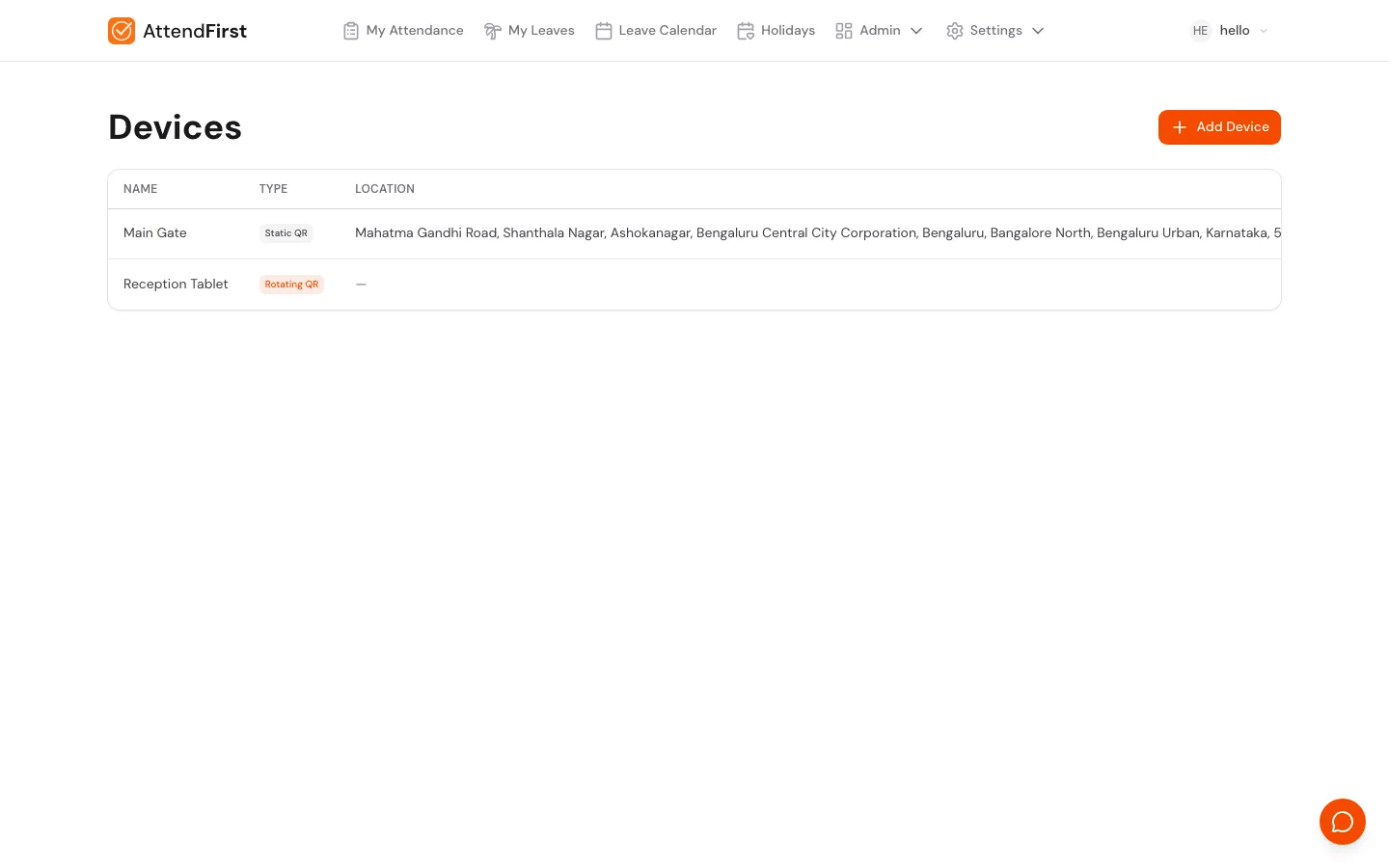Click the My Attendance clipboard icon
This screenshot has height=868, width=1389.
(x=351, y=31)
